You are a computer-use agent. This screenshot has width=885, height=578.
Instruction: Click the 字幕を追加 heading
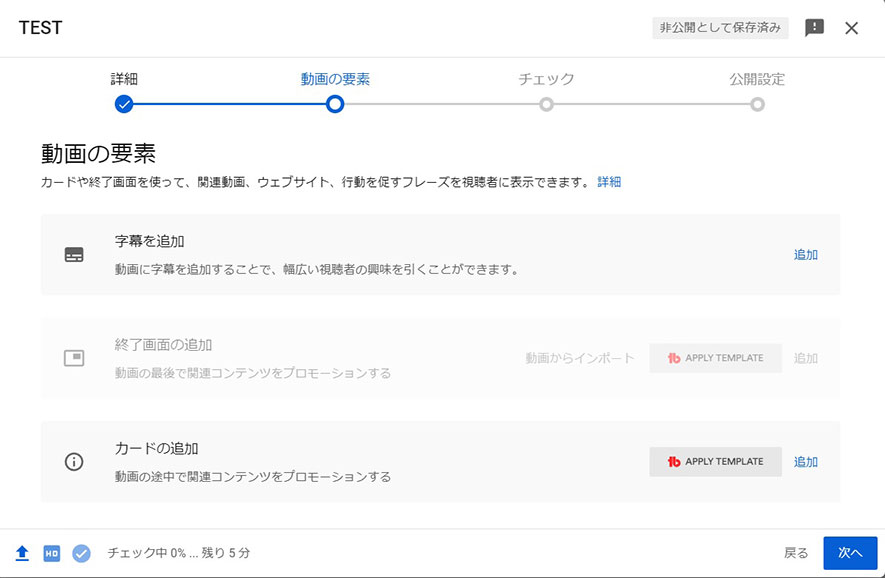click(150, 242)
